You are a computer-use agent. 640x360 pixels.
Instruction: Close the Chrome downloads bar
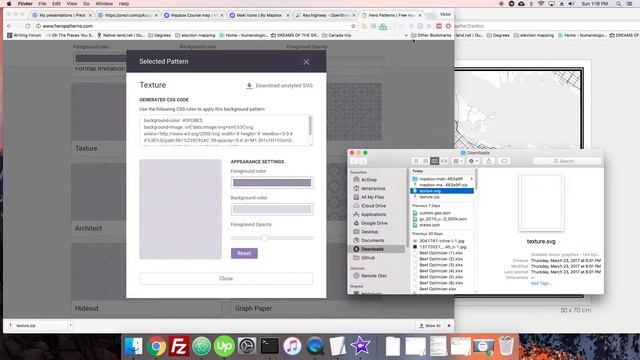(449, 326)
